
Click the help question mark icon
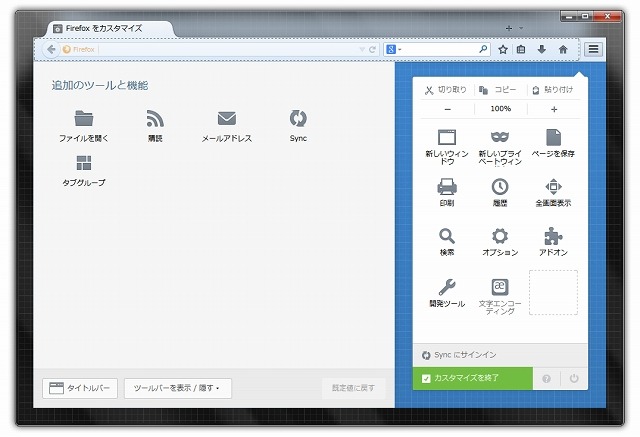click(547, 379)
